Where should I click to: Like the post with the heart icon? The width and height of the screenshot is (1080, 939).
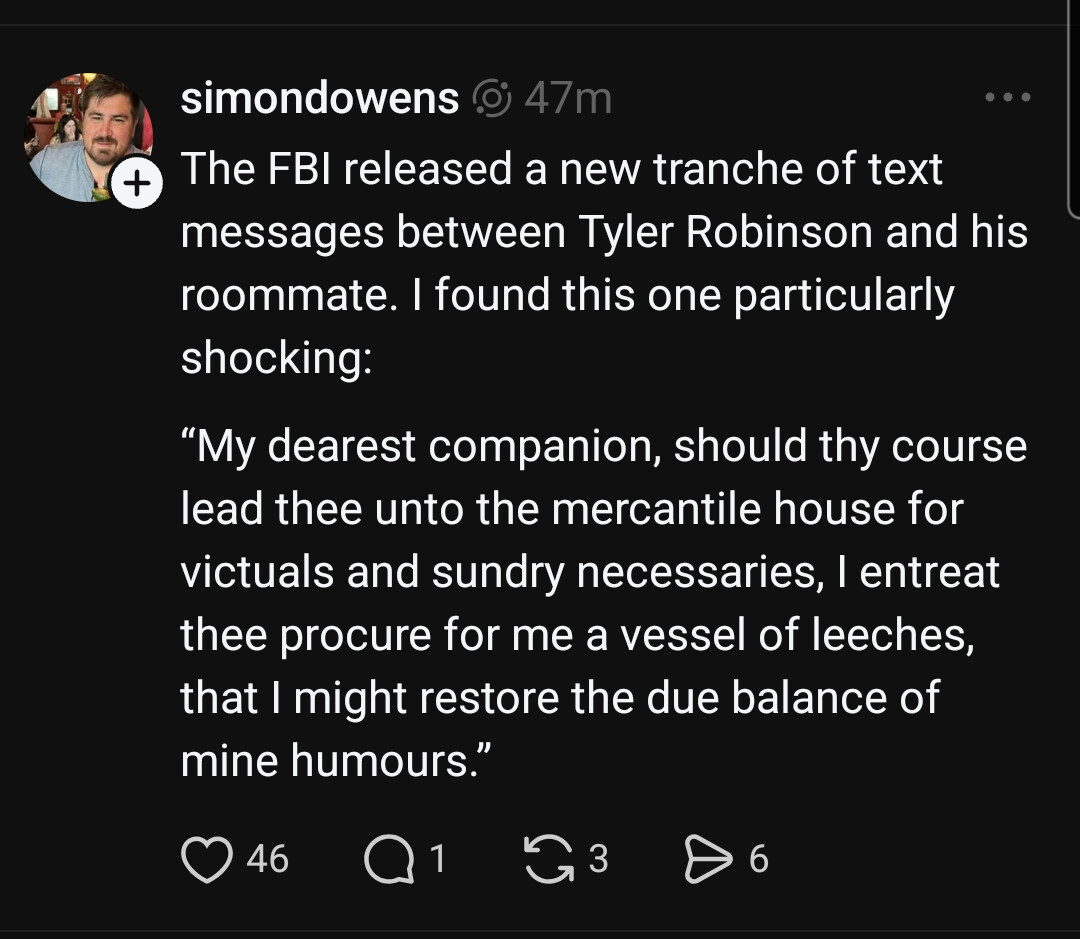point(206,859)
